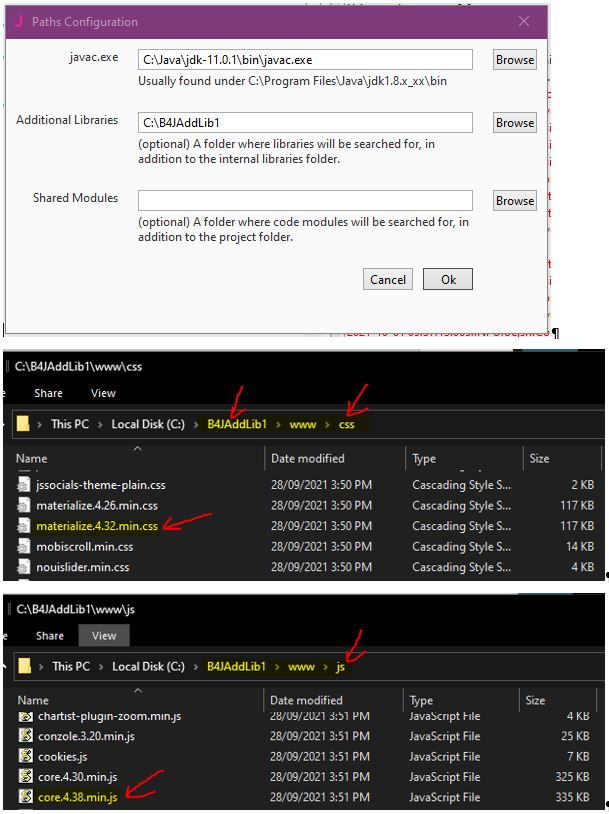Expand the chevron after B4JAddLib1 in the css window
The width and height of the screenshot is (609, 814).
(278, 425)
